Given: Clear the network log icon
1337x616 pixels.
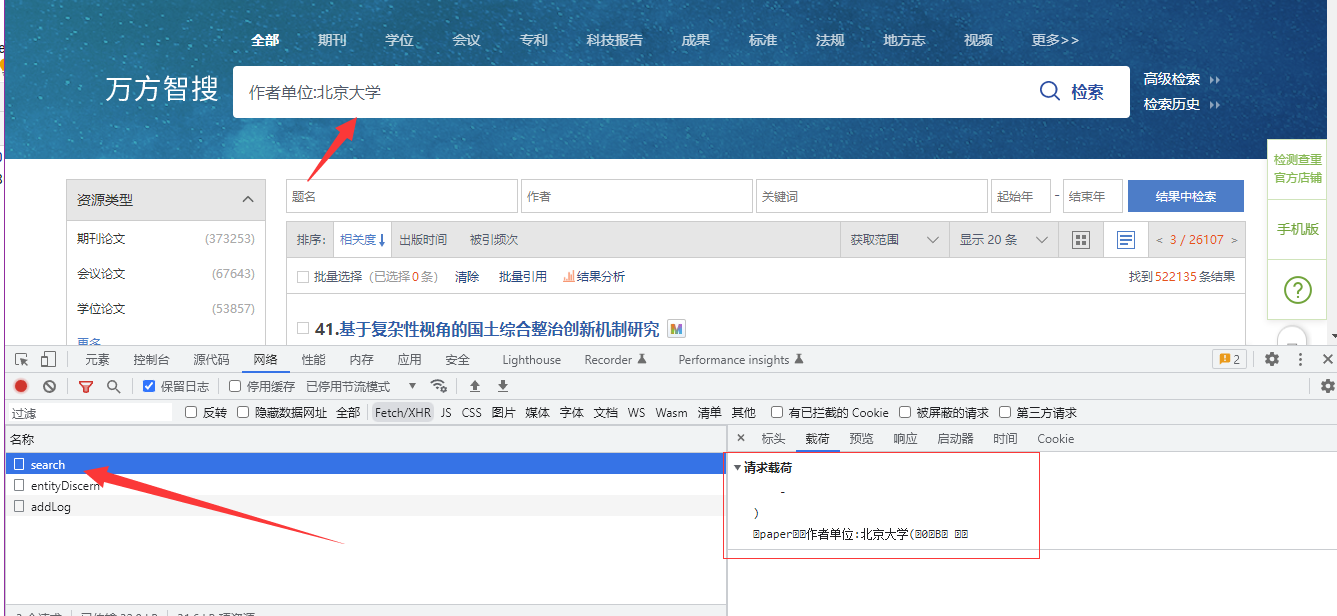Looking at the screenshot, I should click(49, 386).
